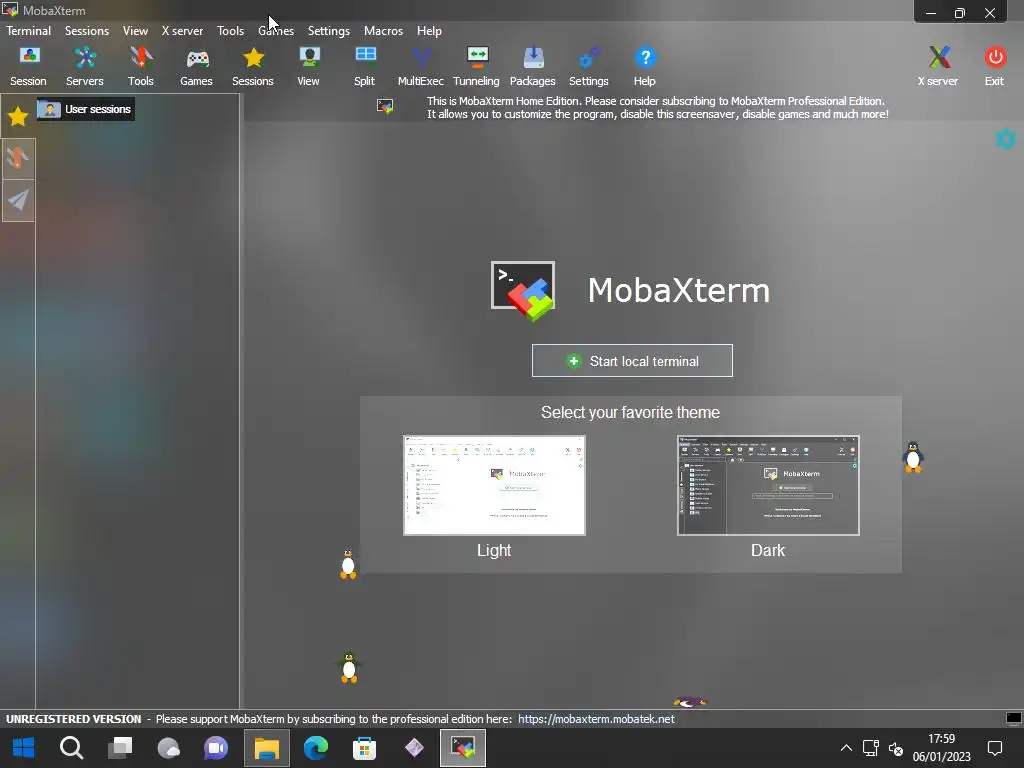Launch Microsoft Edge from taskbar
This screenshot has width=1024, height=768.
tap(315, 748)
